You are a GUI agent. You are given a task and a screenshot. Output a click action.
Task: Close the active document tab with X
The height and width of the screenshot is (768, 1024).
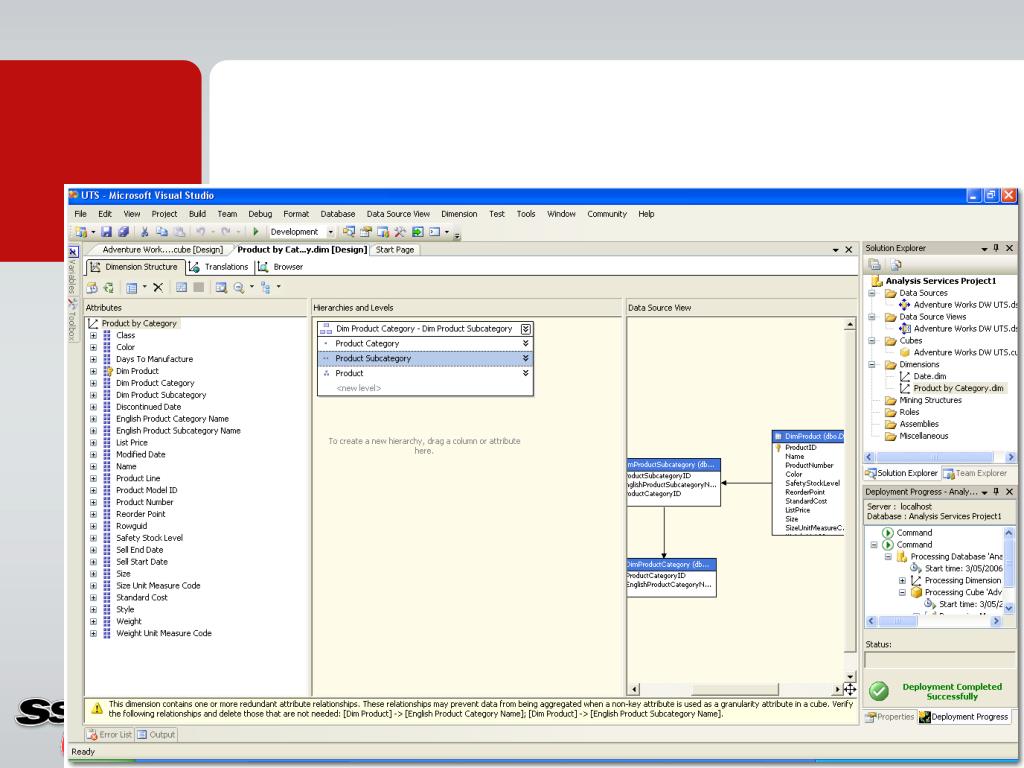point(848,250)
